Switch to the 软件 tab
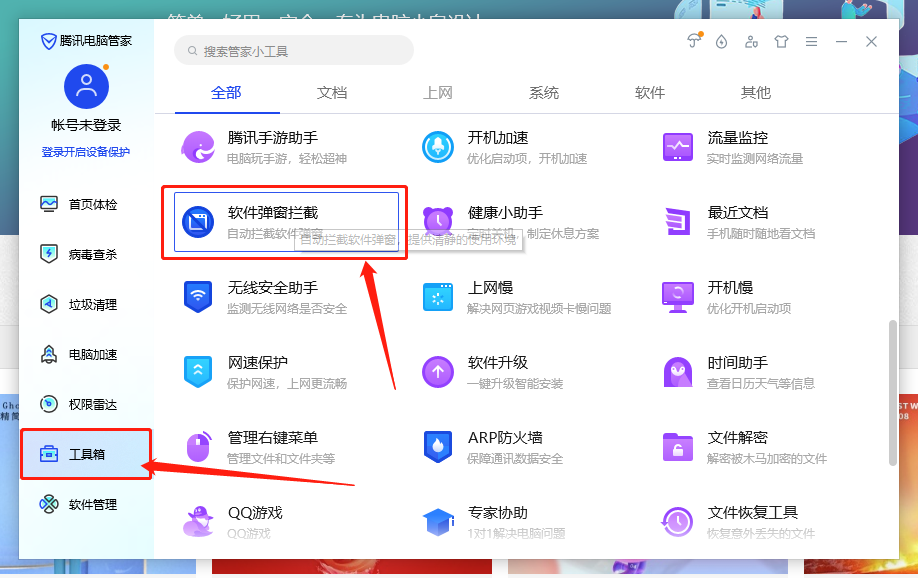The width and height of the screenshot is (918, 578). pyautogui.click(x=650, y=93)
